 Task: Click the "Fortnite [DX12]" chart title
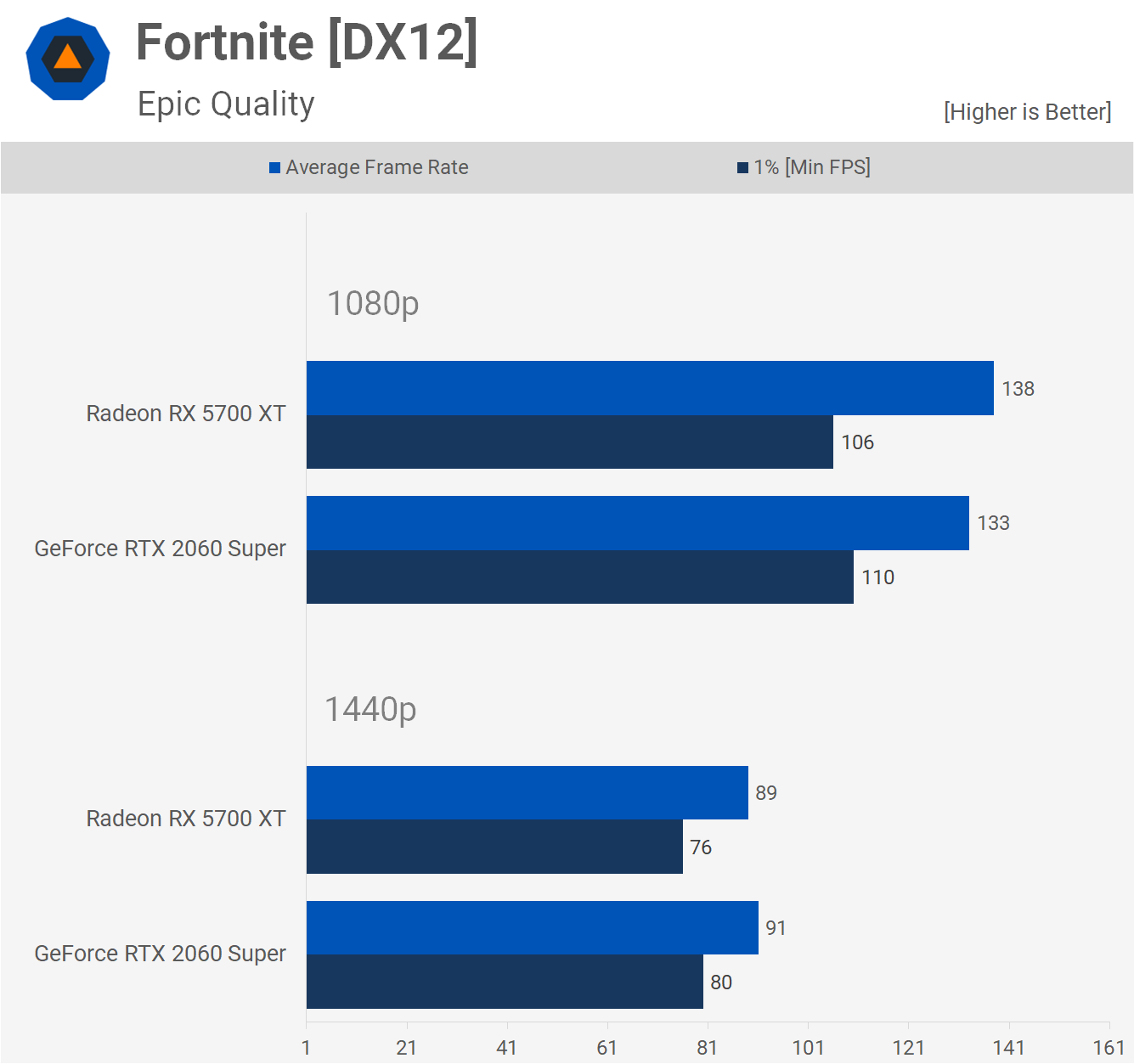[x=307, y=42]
